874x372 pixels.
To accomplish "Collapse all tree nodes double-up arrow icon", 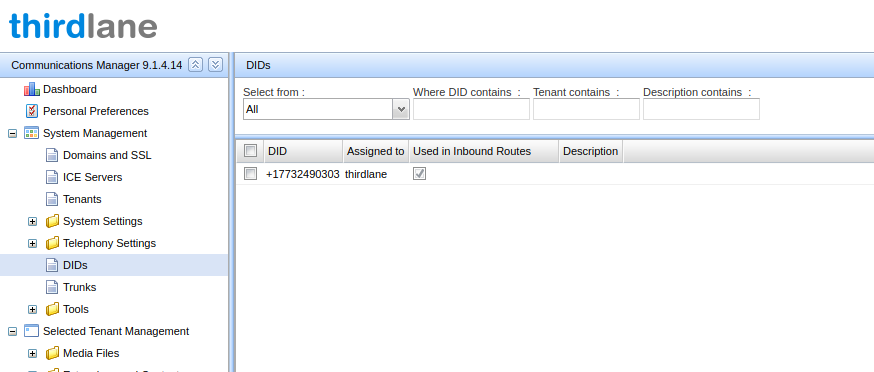I will click(x=195, y=65).
